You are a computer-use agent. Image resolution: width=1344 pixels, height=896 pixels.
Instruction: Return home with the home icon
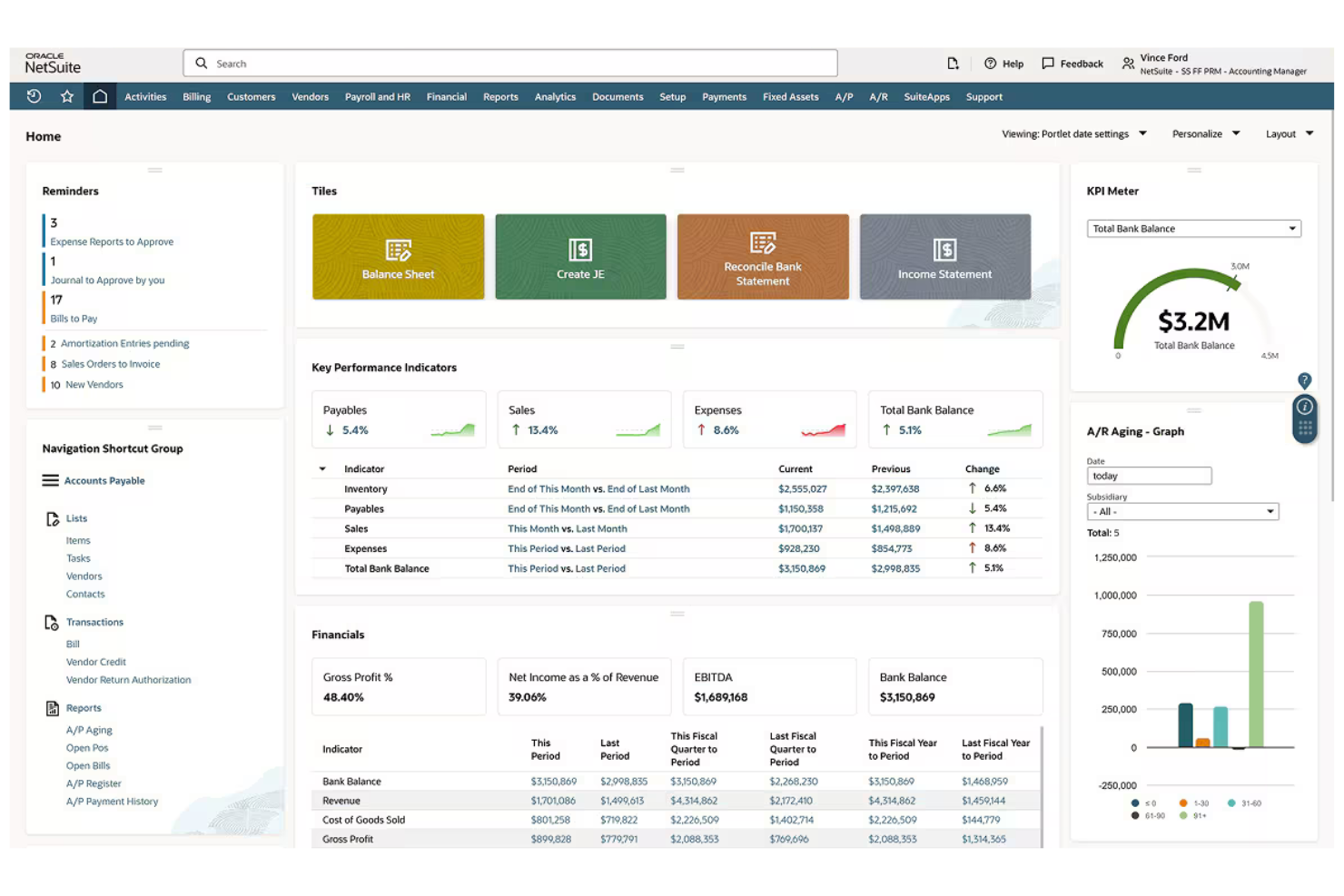[100, 96]
